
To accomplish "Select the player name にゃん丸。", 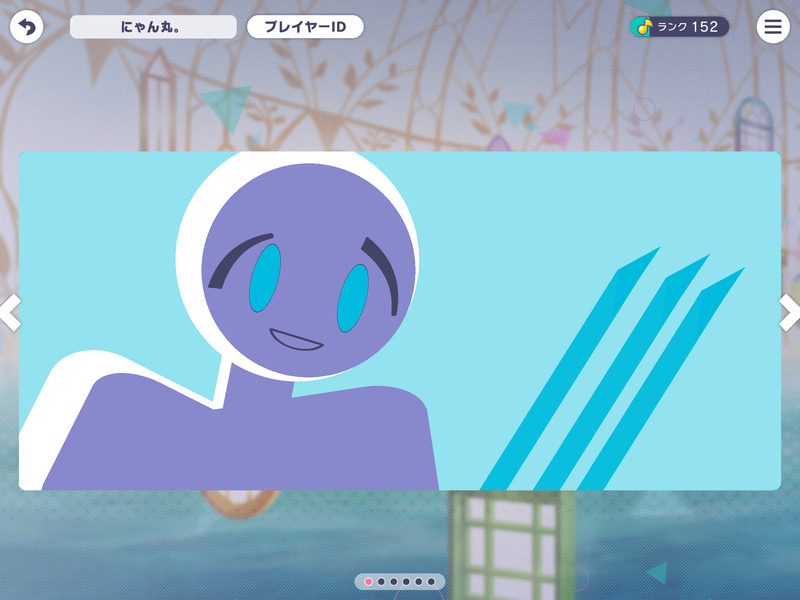I will 153,27.
